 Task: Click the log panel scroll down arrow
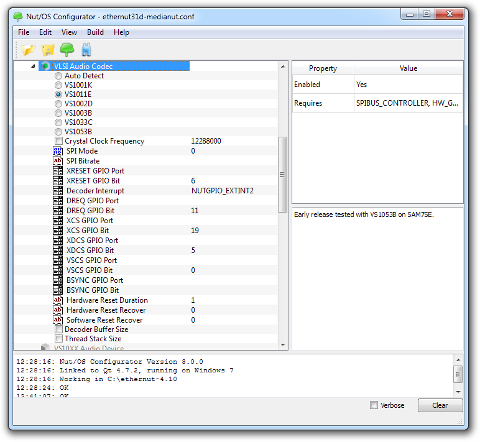point(458,392)
